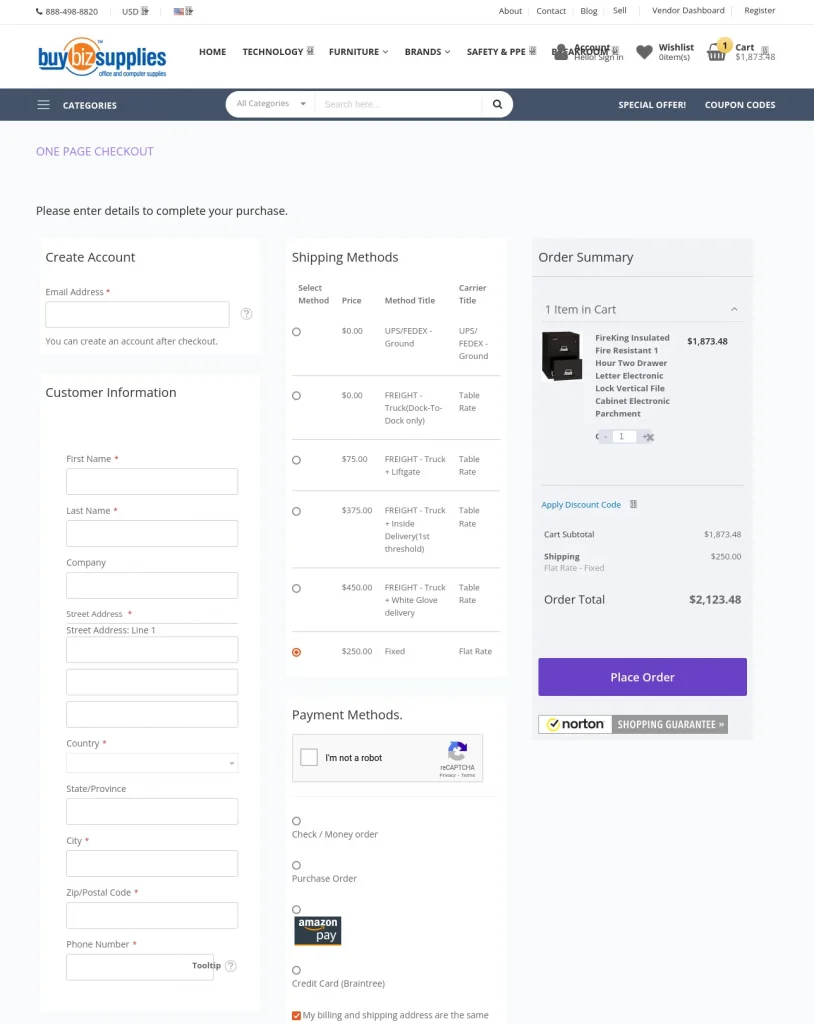Viewport: 814px width, 1024px height.
Task: Open the shopping Cart icon
Action: tap(716, 52)
